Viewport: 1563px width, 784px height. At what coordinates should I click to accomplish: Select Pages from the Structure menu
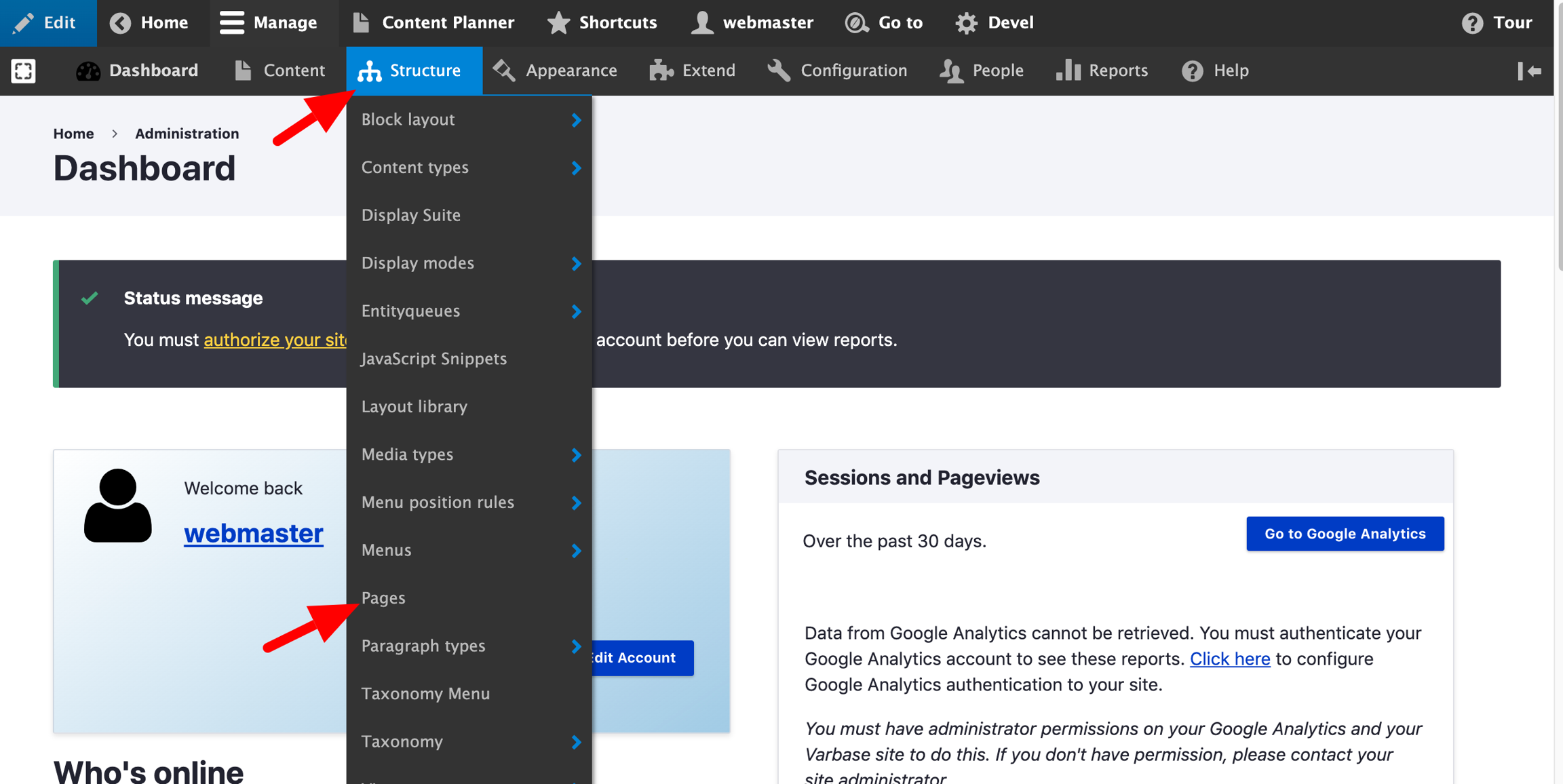coord(383,597)
